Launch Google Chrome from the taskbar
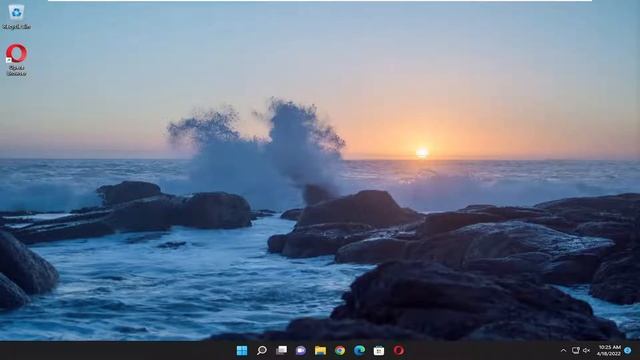640x360 pixels. click(340, 350)
